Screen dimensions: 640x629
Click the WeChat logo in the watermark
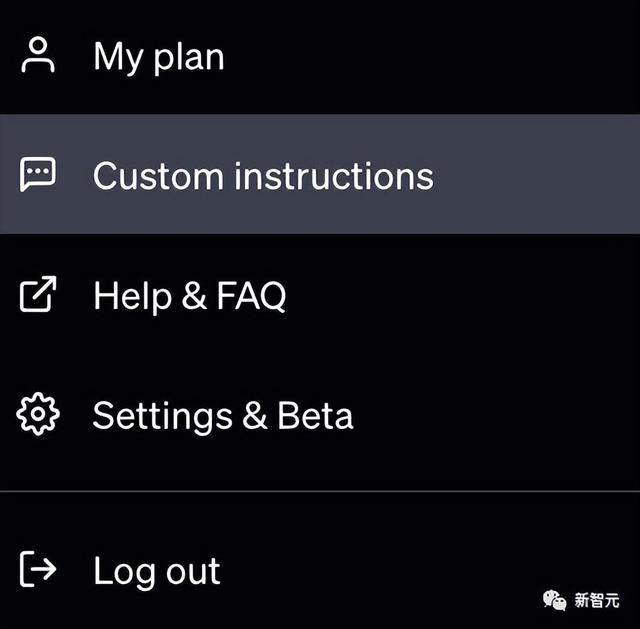click(554, 599)
